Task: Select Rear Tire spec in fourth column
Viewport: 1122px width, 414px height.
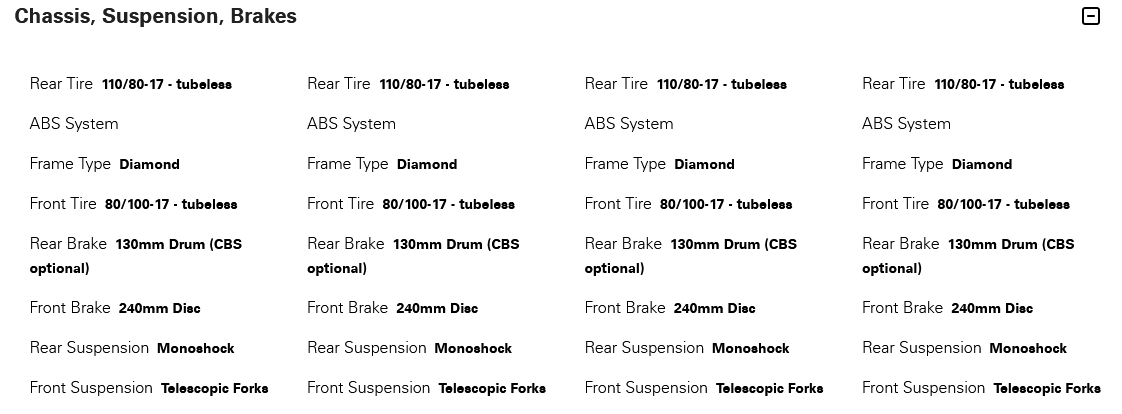Action: coord(963,84)
